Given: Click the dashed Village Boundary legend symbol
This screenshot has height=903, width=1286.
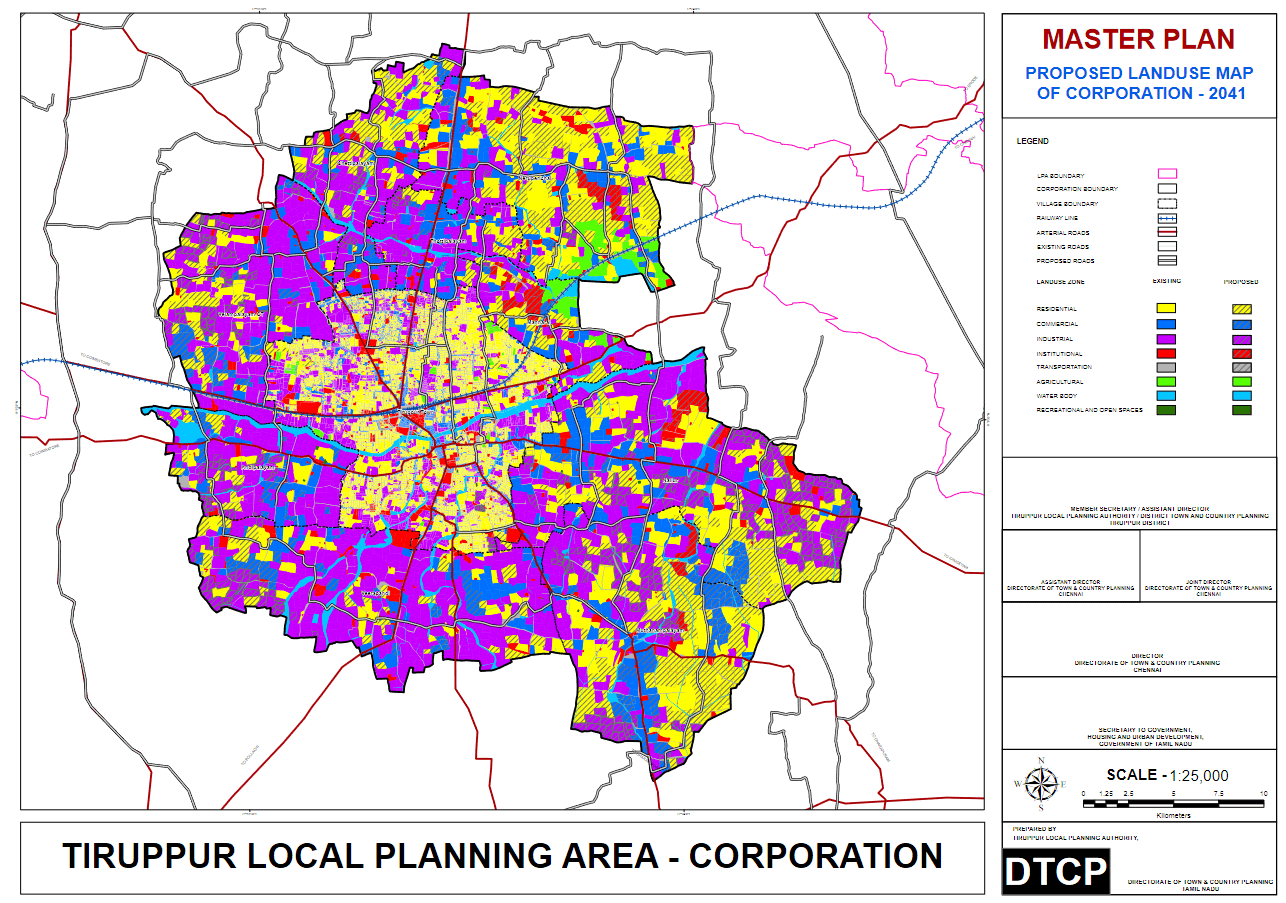Looking at the screenshot, I should tap(1166, 203).
